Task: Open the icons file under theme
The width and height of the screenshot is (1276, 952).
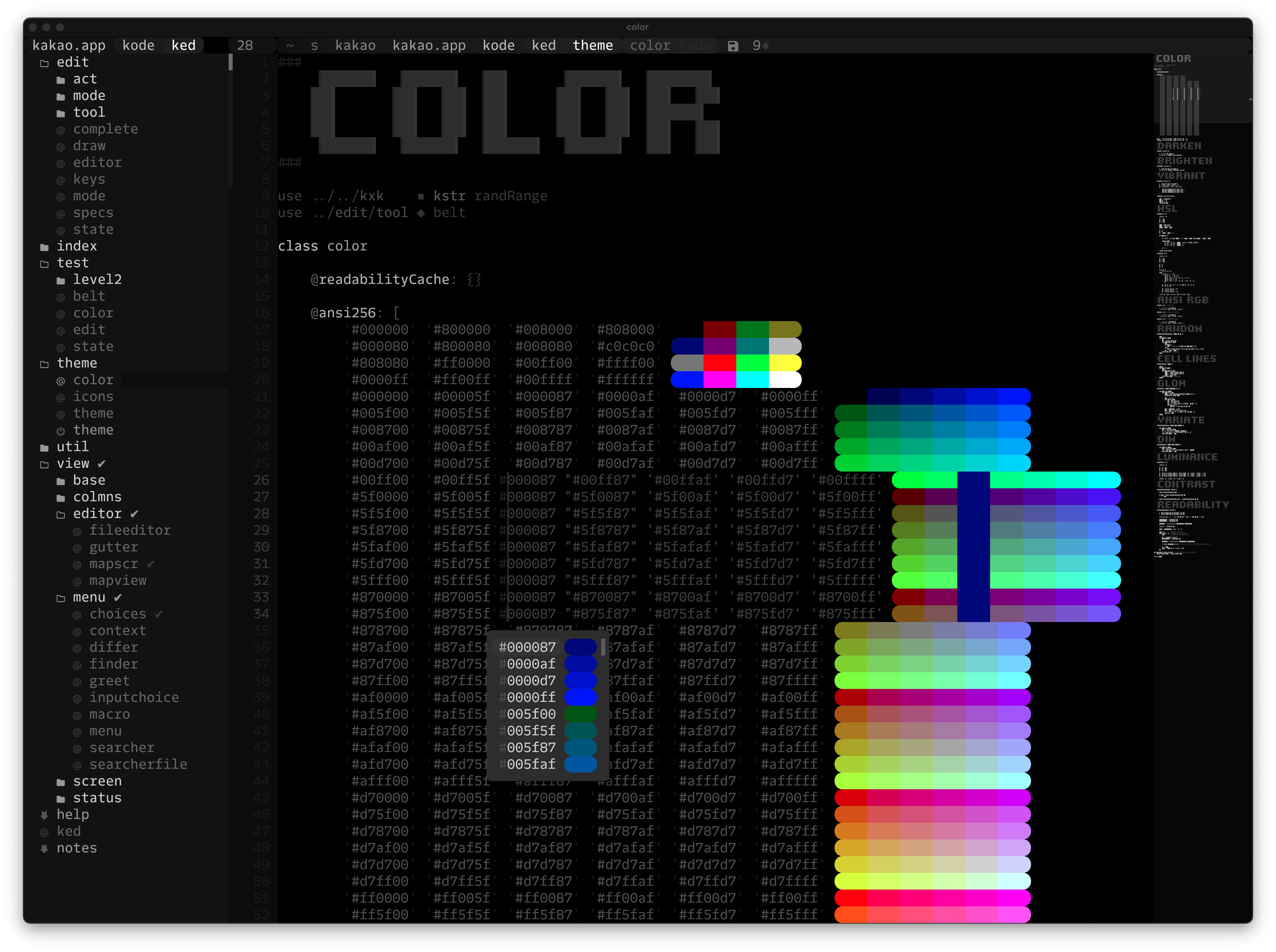Action: point(93,396)
